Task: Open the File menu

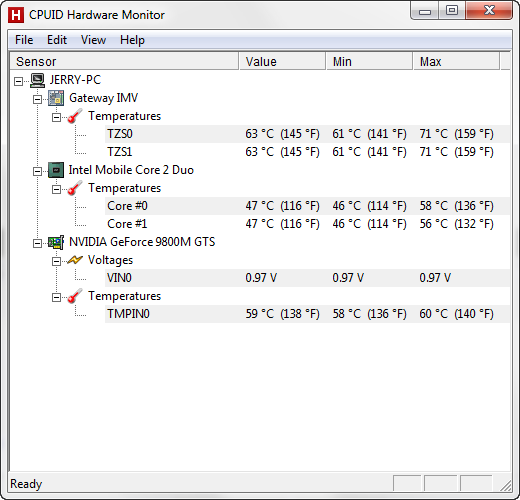Action: tap(24, 40)
